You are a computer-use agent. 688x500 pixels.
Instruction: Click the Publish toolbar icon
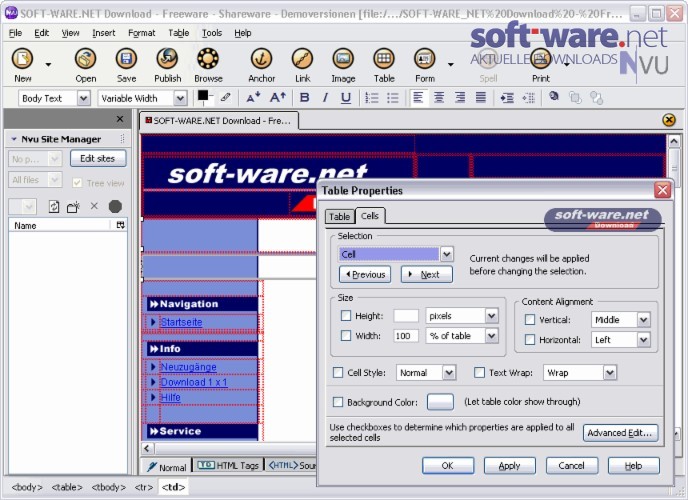pyautogui.click(x=167, y=58)
